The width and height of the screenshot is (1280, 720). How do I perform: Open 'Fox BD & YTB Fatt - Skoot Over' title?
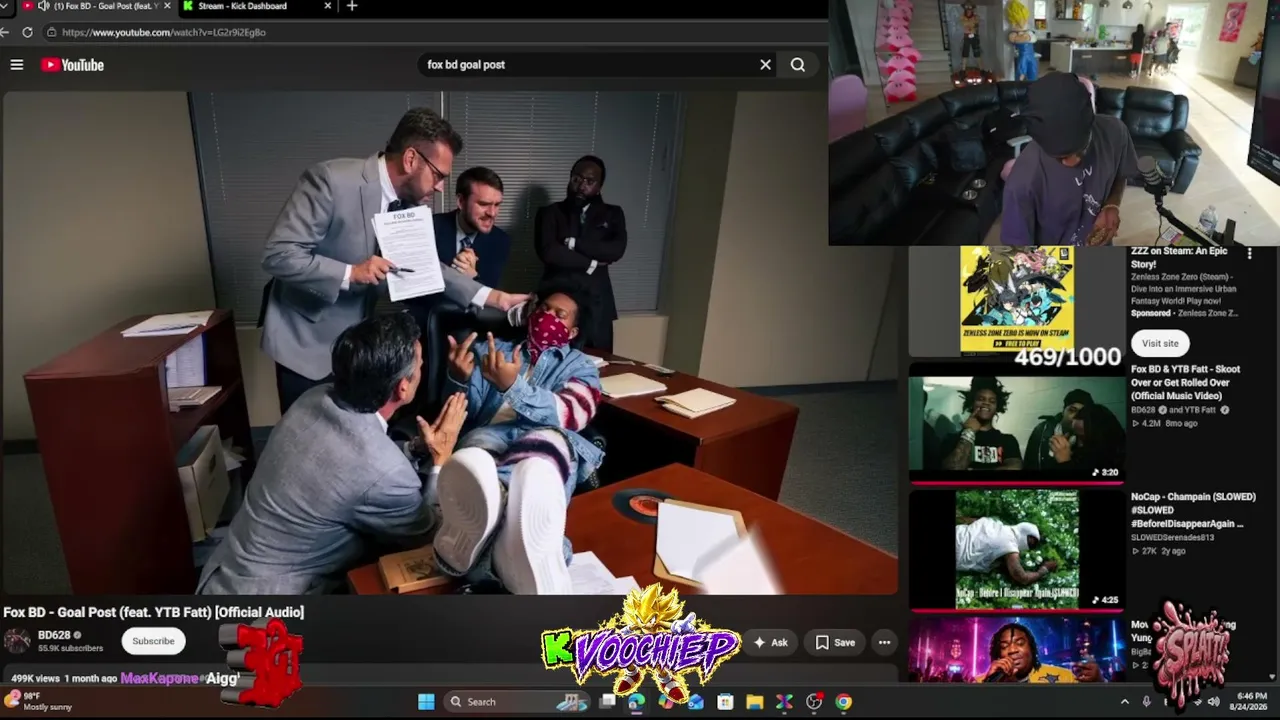(x=1185, y=383)
